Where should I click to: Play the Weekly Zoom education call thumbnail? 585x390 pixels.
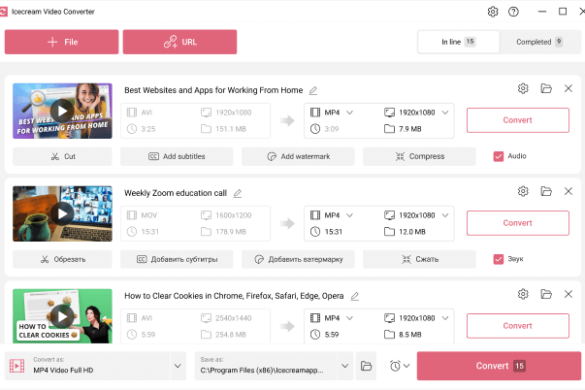click(62, 214)
